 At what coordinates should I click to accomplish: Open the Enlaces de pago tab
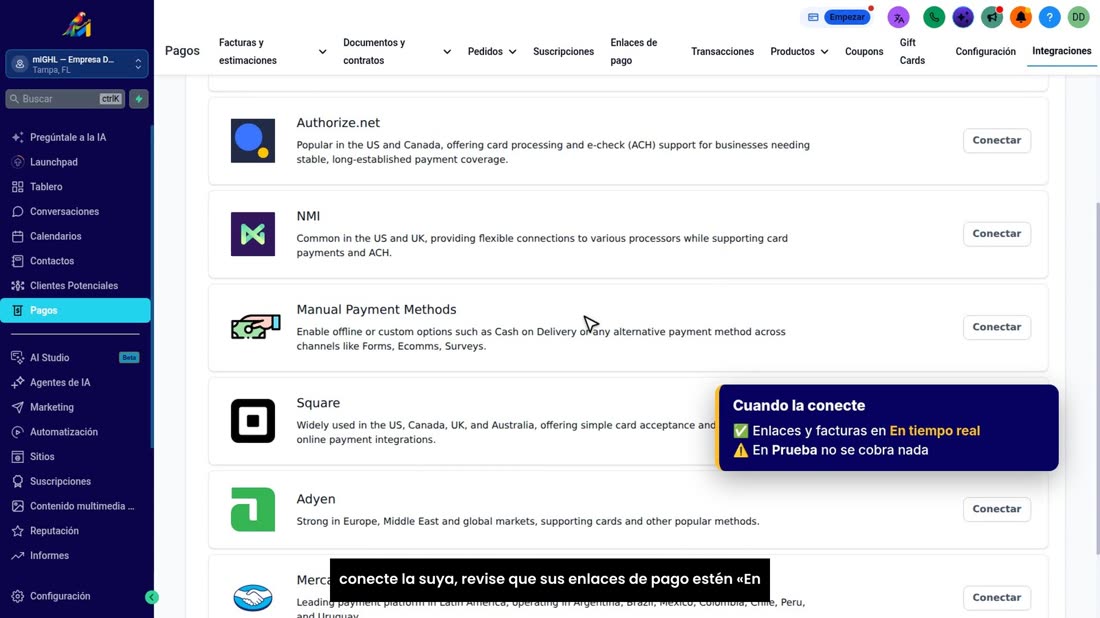click(633, 51)
